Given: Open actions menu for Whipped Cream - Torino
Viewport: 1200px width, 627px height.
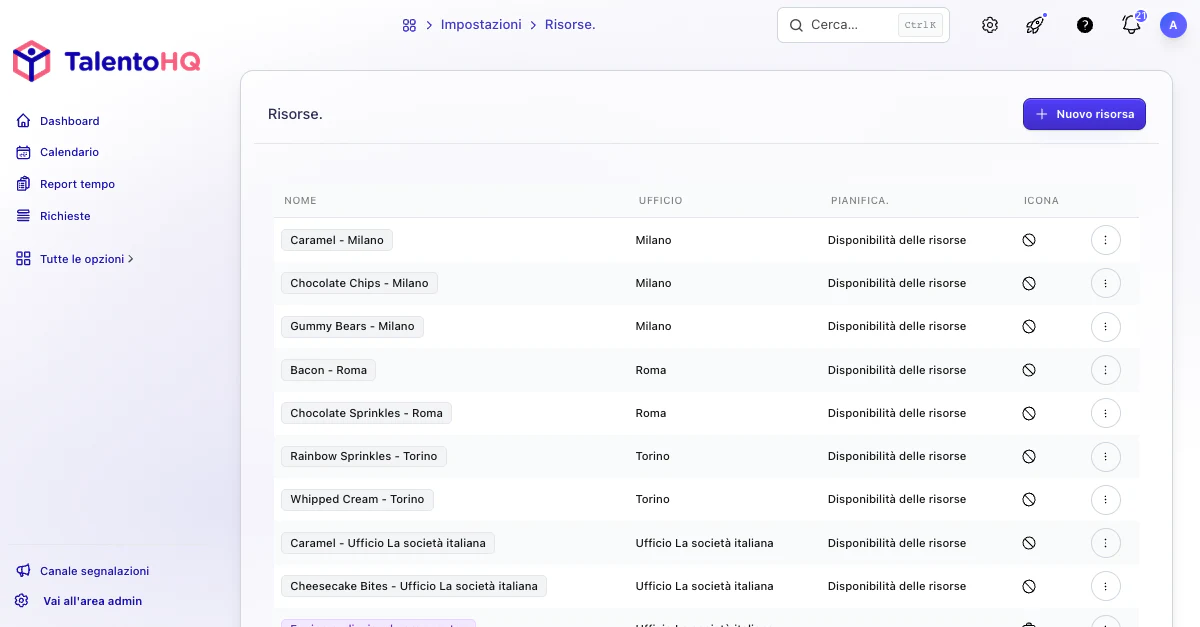Looking at the screenshot, I should pyautogui.click(x=1106, y=499).
